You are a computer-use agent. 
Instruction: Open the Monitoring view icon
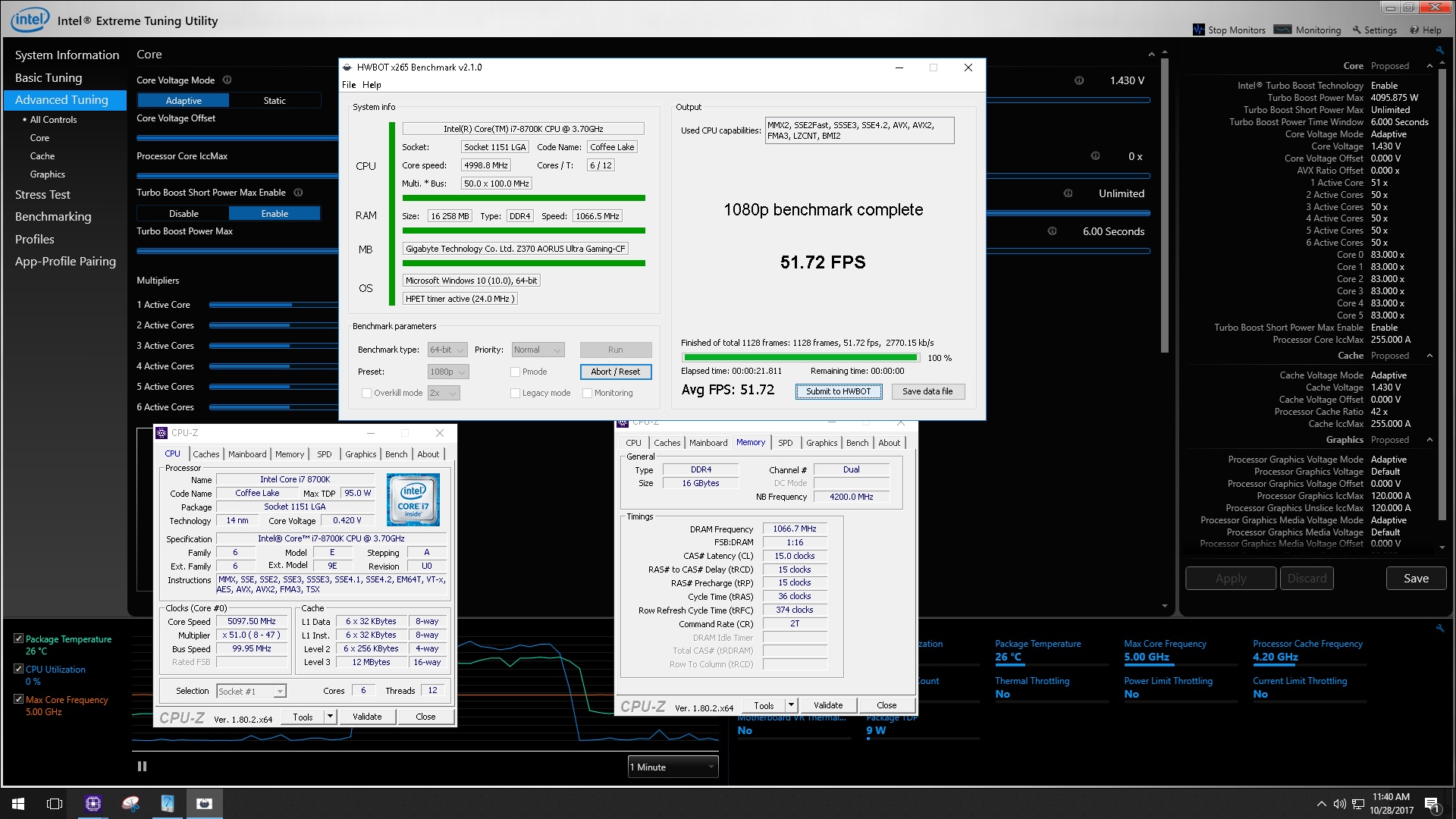tap(1282, 30)
